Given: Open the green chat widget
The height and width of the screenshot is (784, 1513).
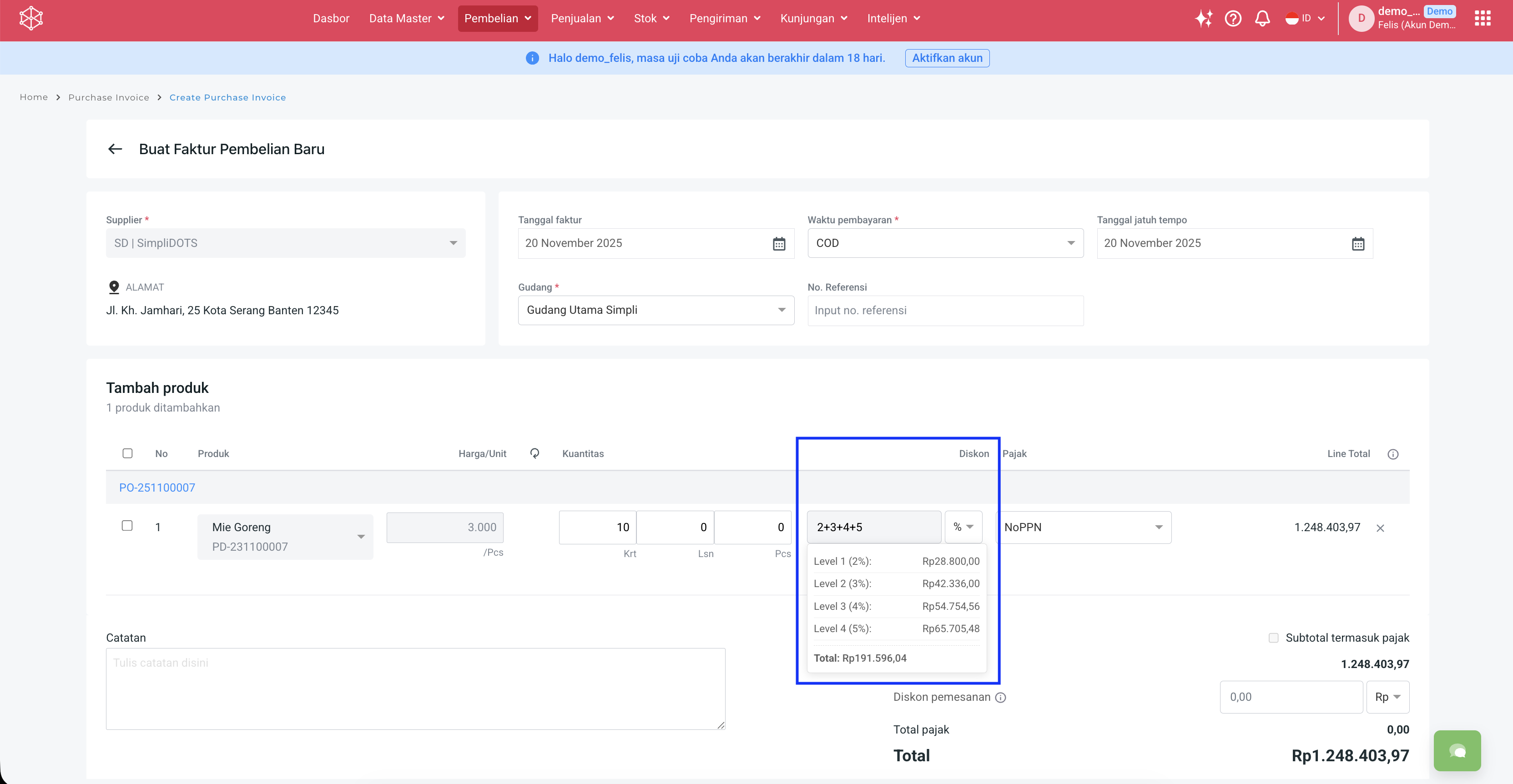Looking at the screenshot, I should coord(1457,750).
